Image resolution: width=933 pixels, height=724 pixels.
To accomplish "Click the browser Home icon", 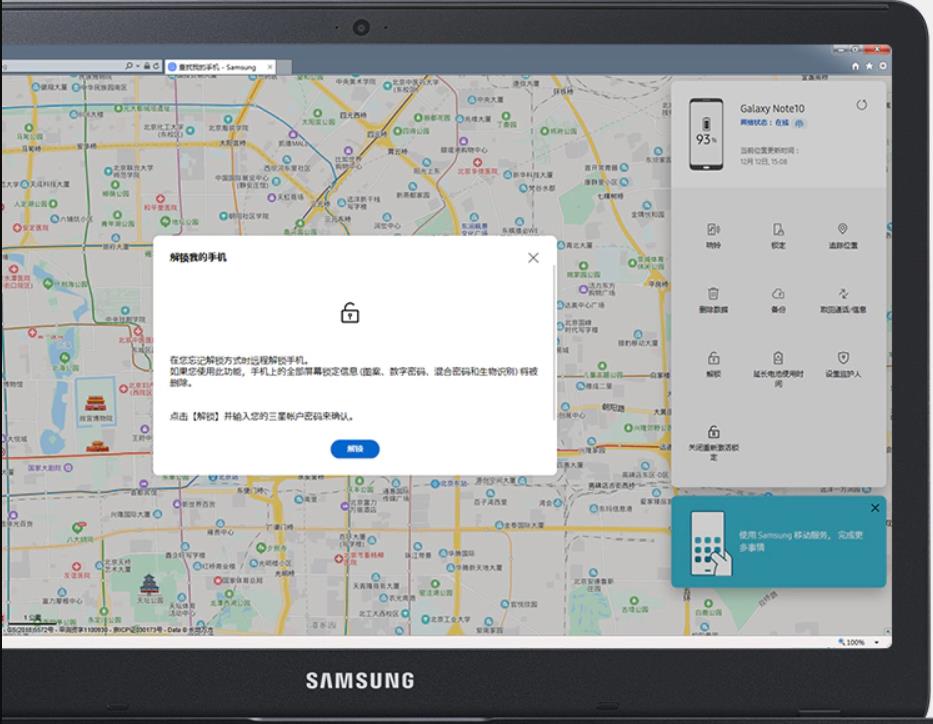I will pos(855,66).
